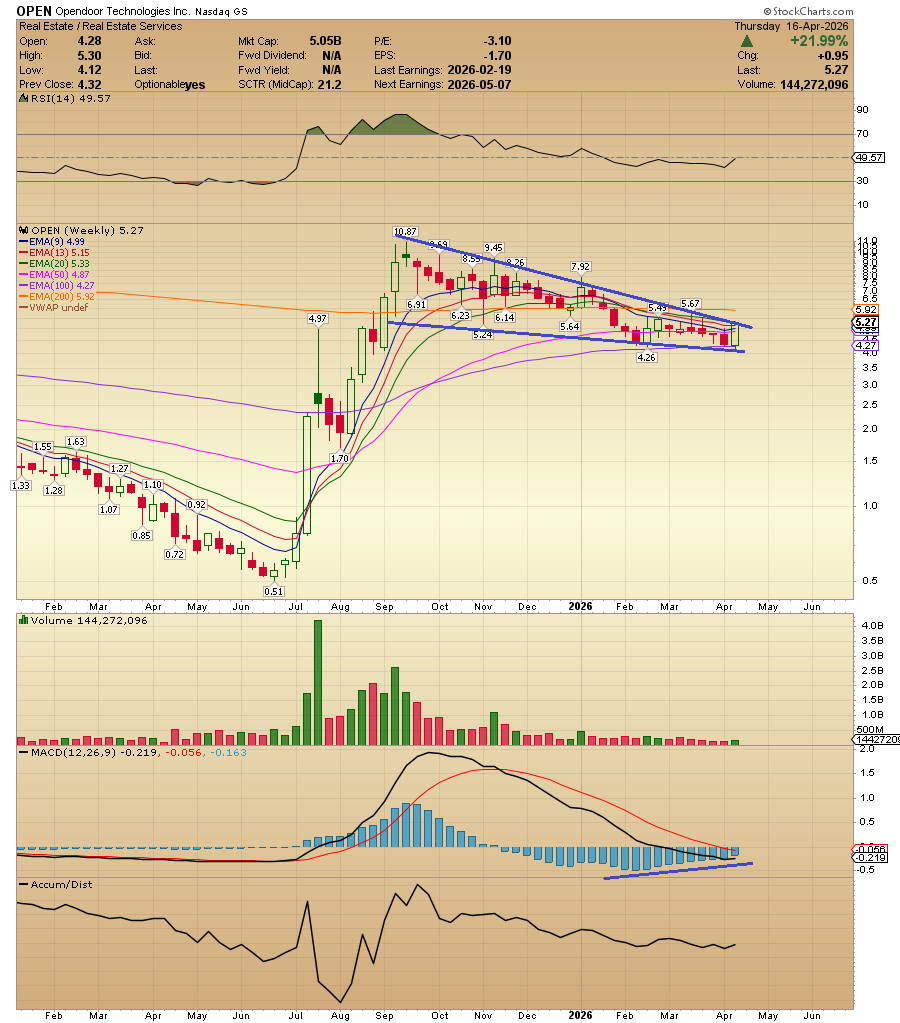Click the Mkt Cap value 5.05B
Screen dimensions: 900x1023
[325, 41]
